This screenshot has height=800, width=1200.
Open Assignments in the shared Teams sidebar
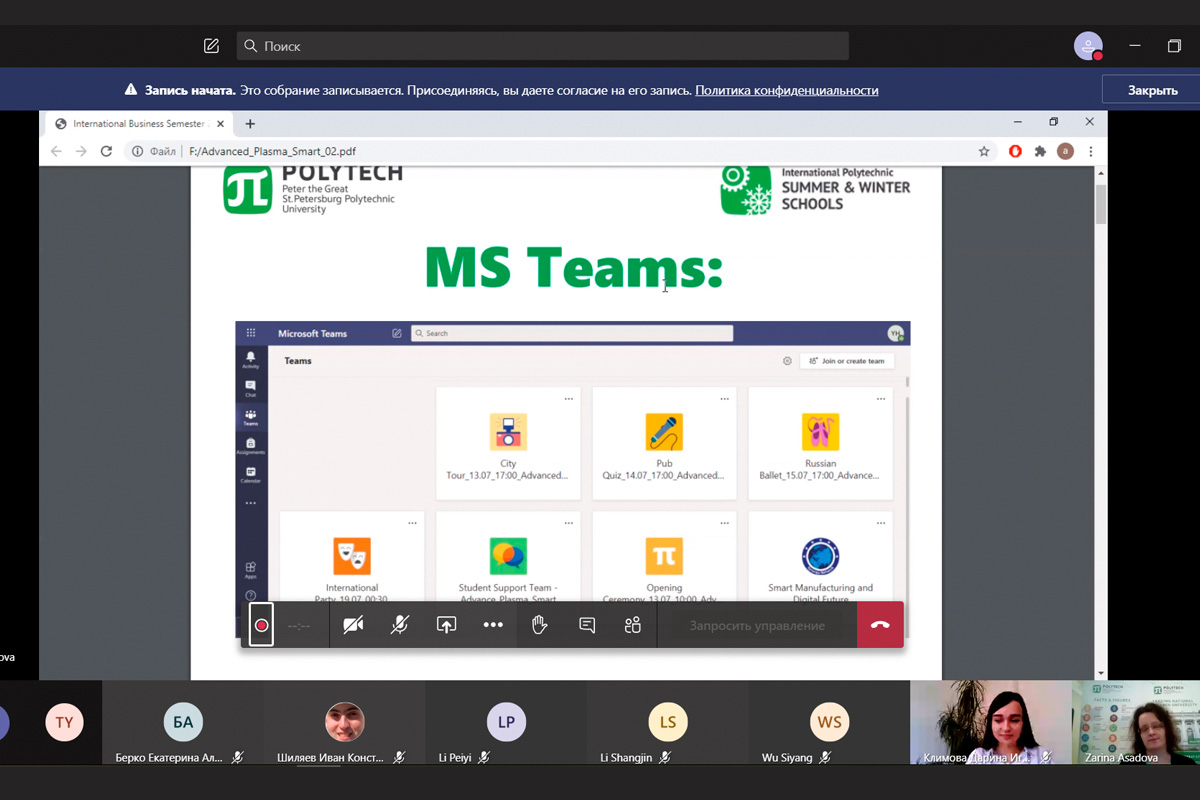pos(250,446)
